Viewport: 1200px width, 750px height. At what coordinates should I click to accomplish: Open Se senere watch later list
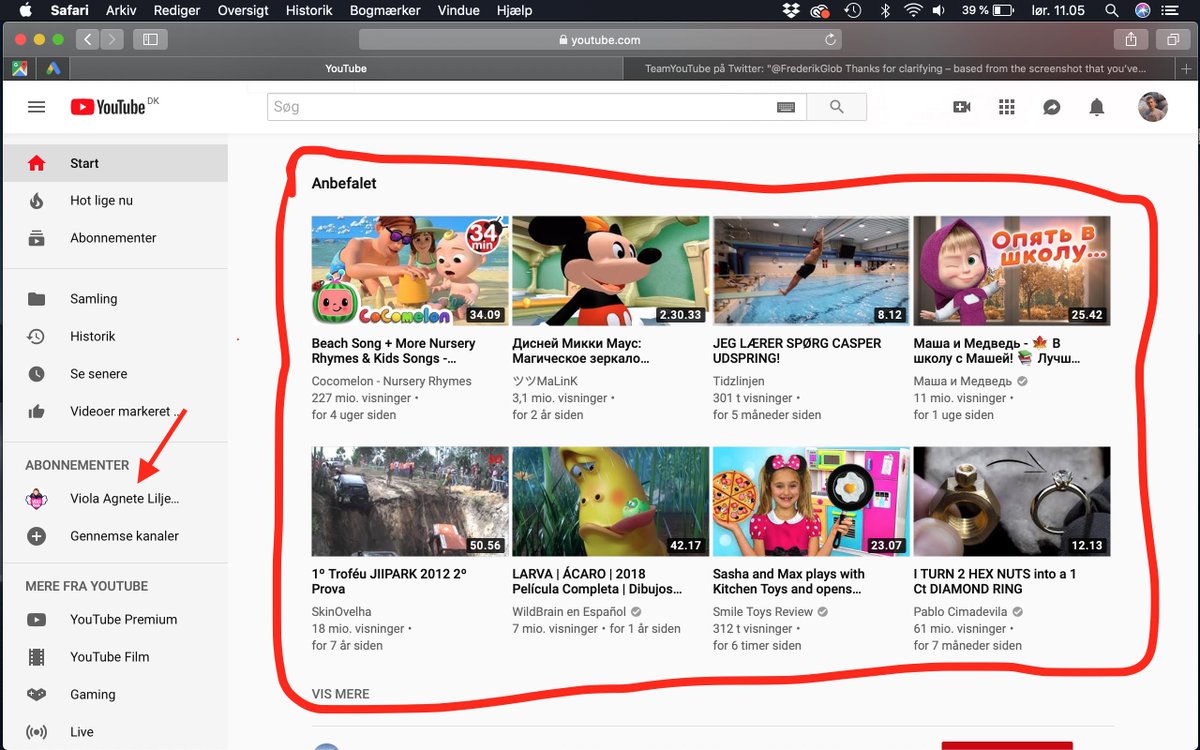coord(115,374)
